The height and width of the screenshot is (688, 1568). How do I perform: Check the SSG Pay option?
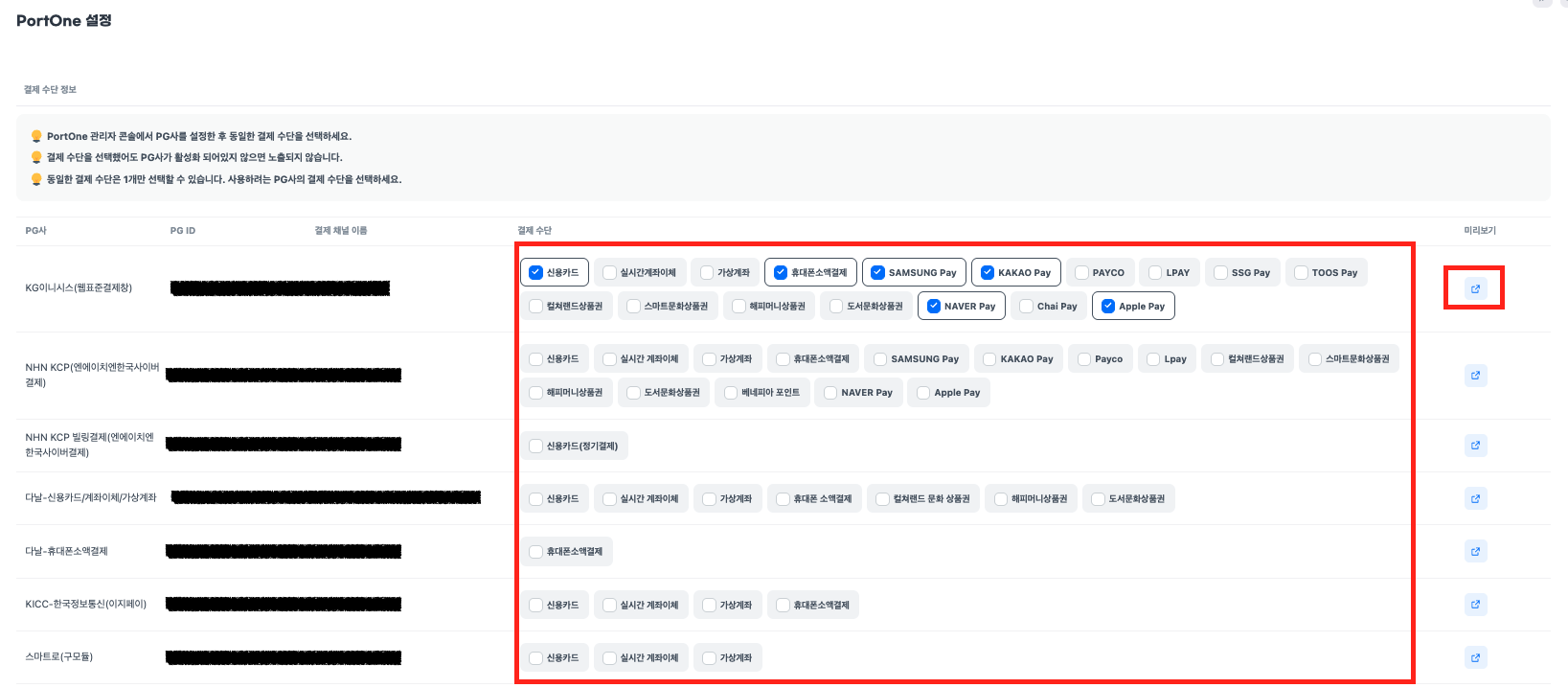tap(1221, 273)
